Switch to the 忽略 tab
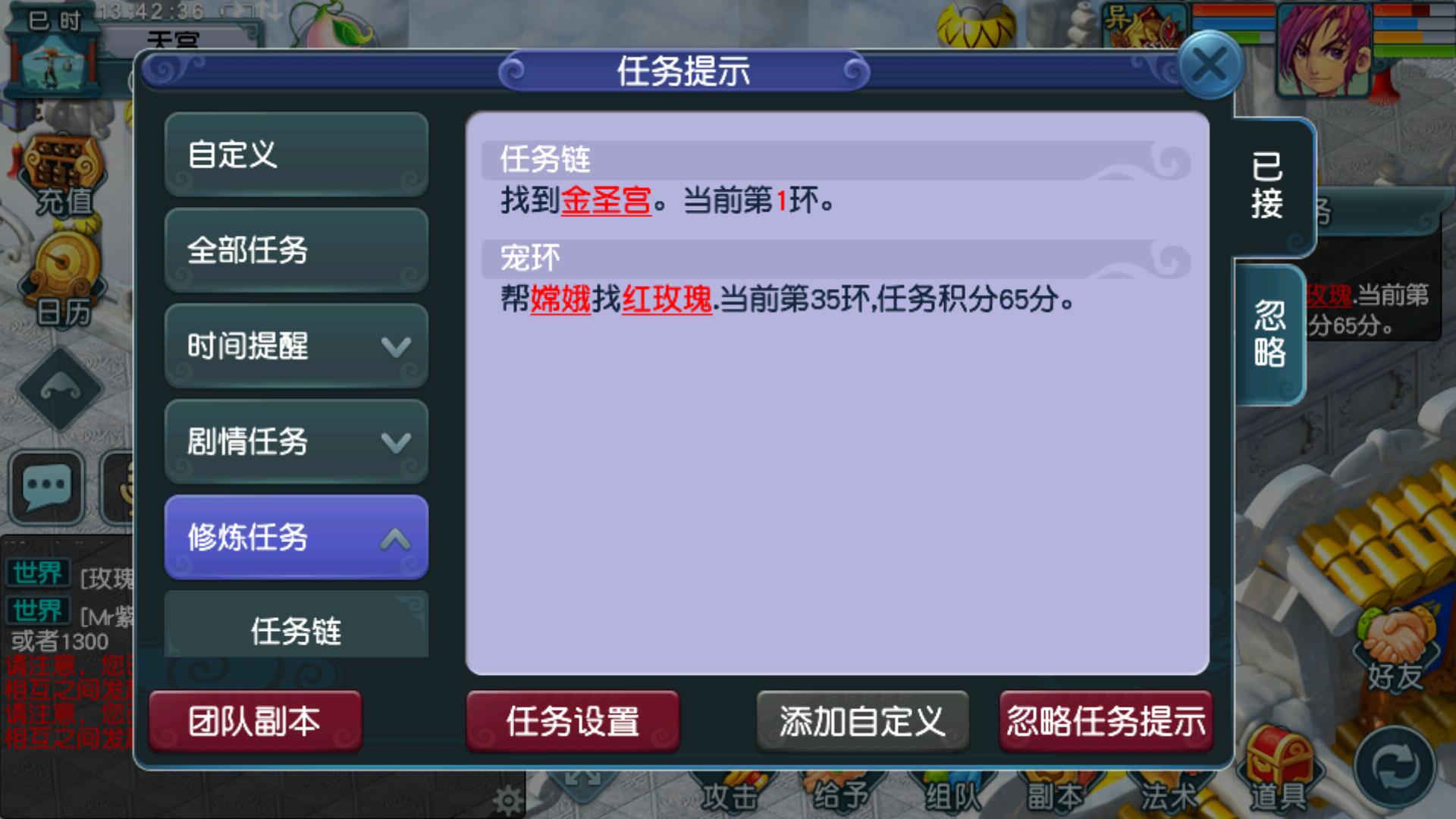 tap(1269, 334)
